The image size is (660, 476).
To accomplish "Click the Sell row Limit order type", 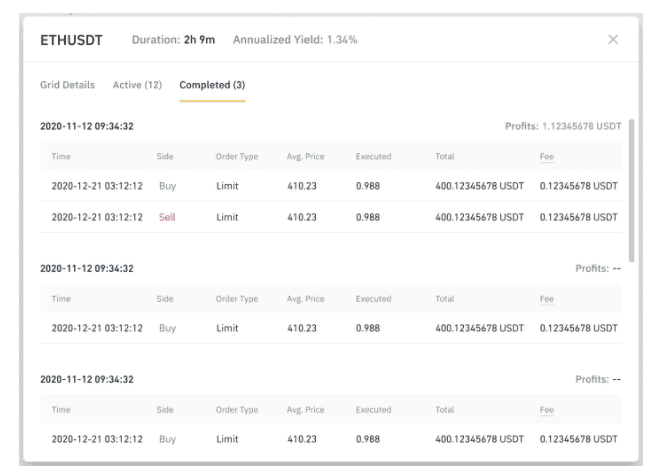I will tap(227, 217).
